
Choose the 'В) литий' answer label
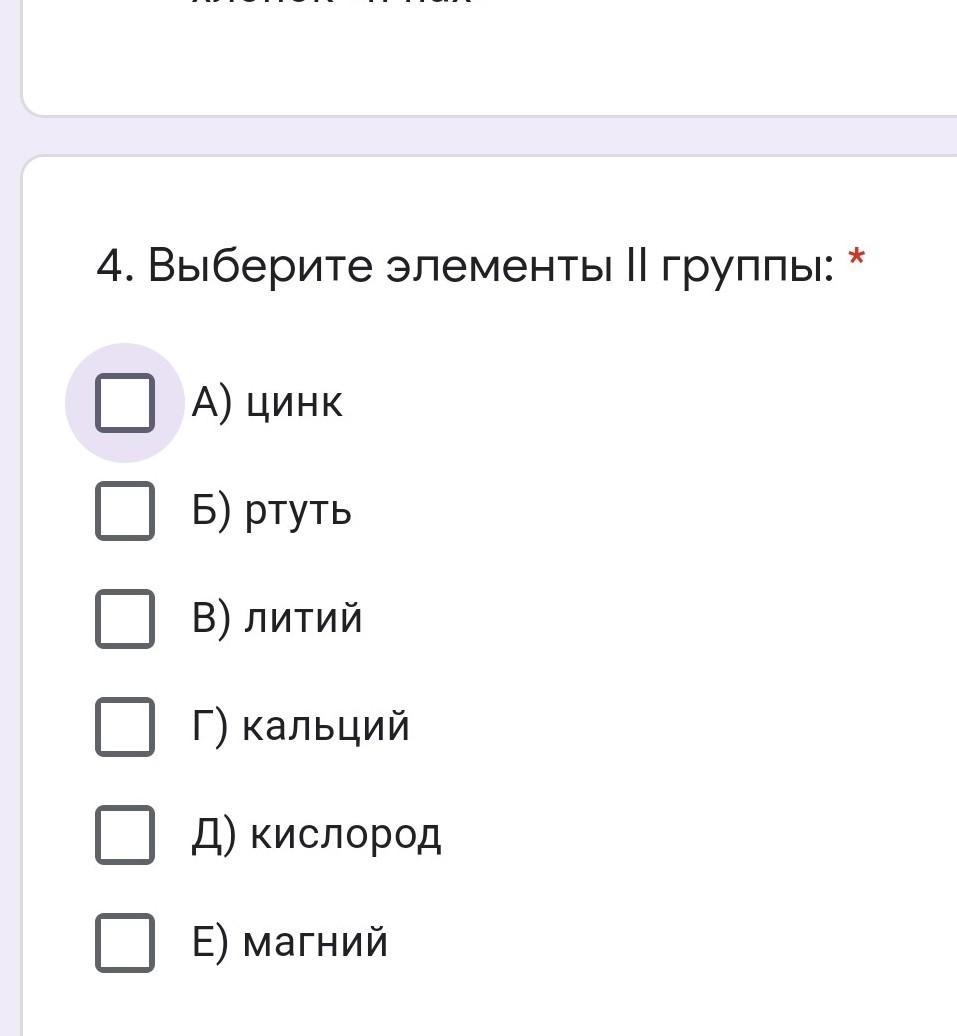(277, 618)
